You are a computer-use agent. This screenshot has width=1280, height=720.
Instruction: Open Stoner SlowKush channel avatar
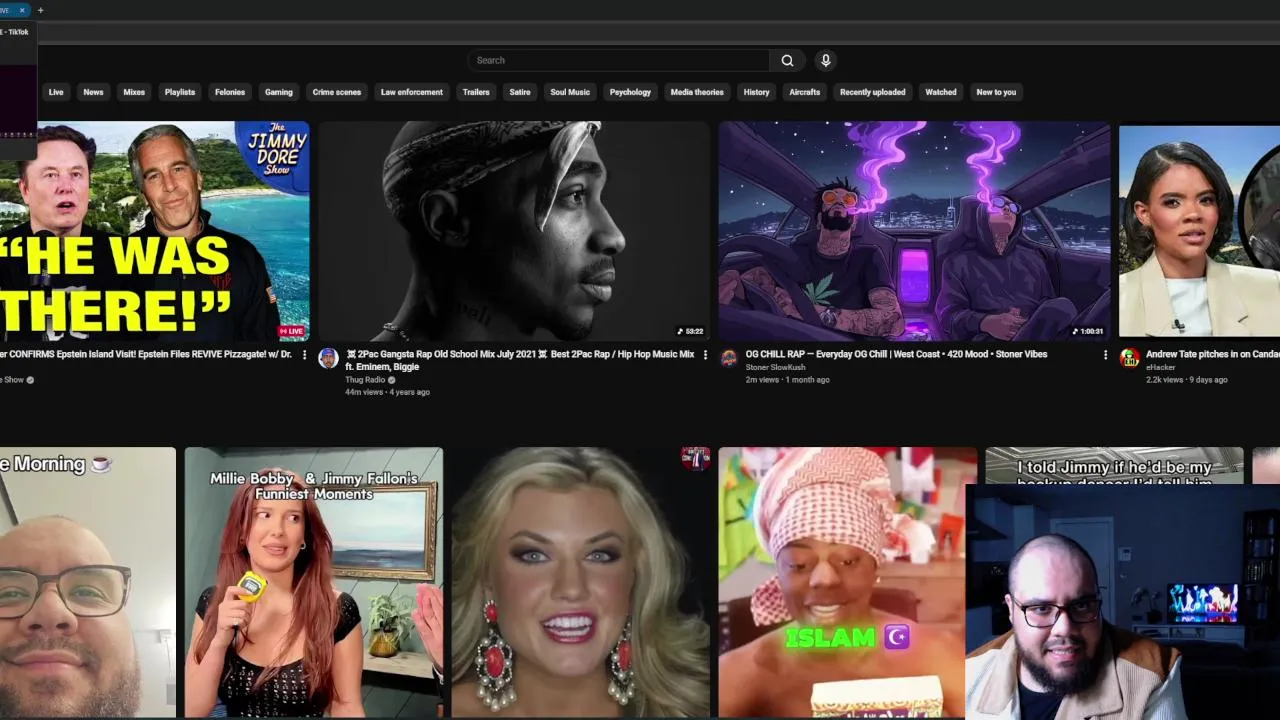pos(729,358)
